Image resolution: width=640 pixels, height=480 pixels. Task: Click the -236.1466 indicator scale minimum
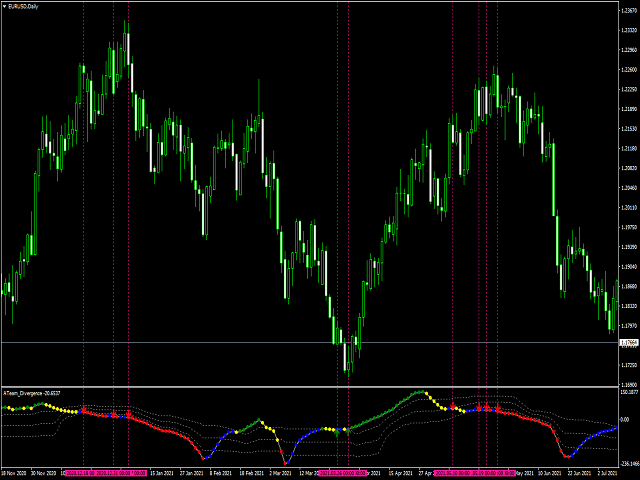tap(629, 464)
